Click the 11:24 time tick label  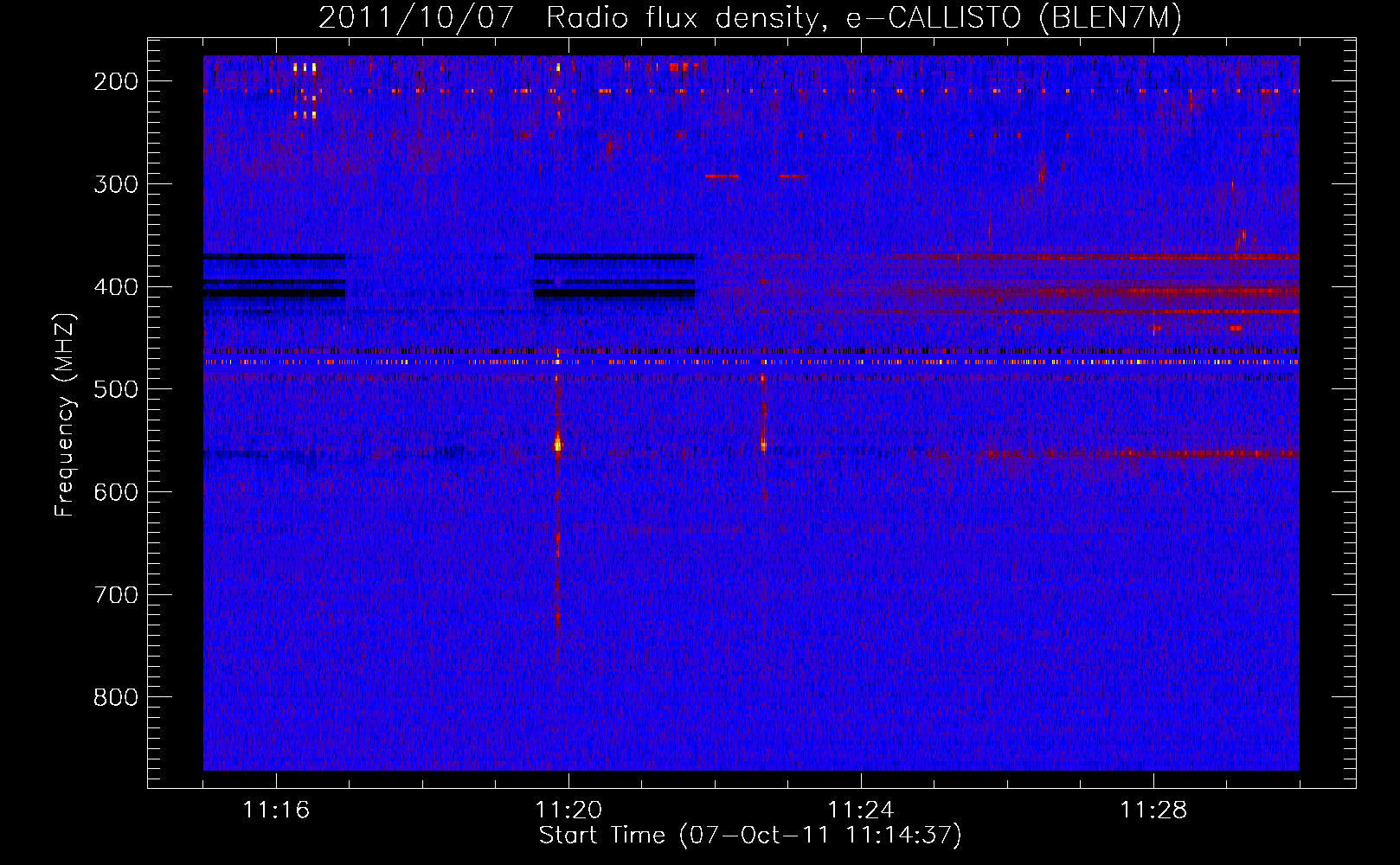point(861,811)
